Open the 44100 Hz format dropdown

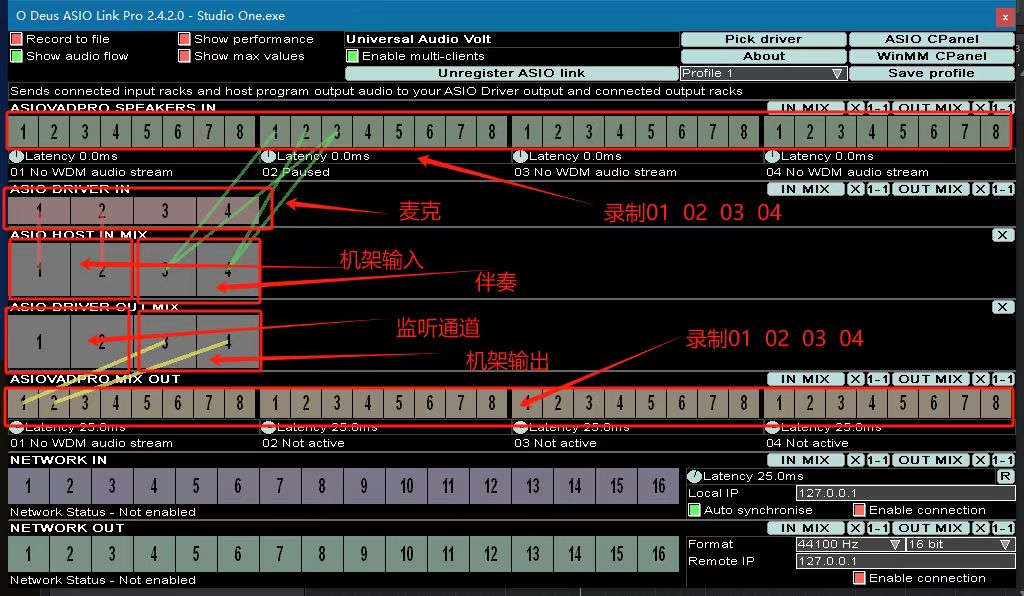pos(849,544)
